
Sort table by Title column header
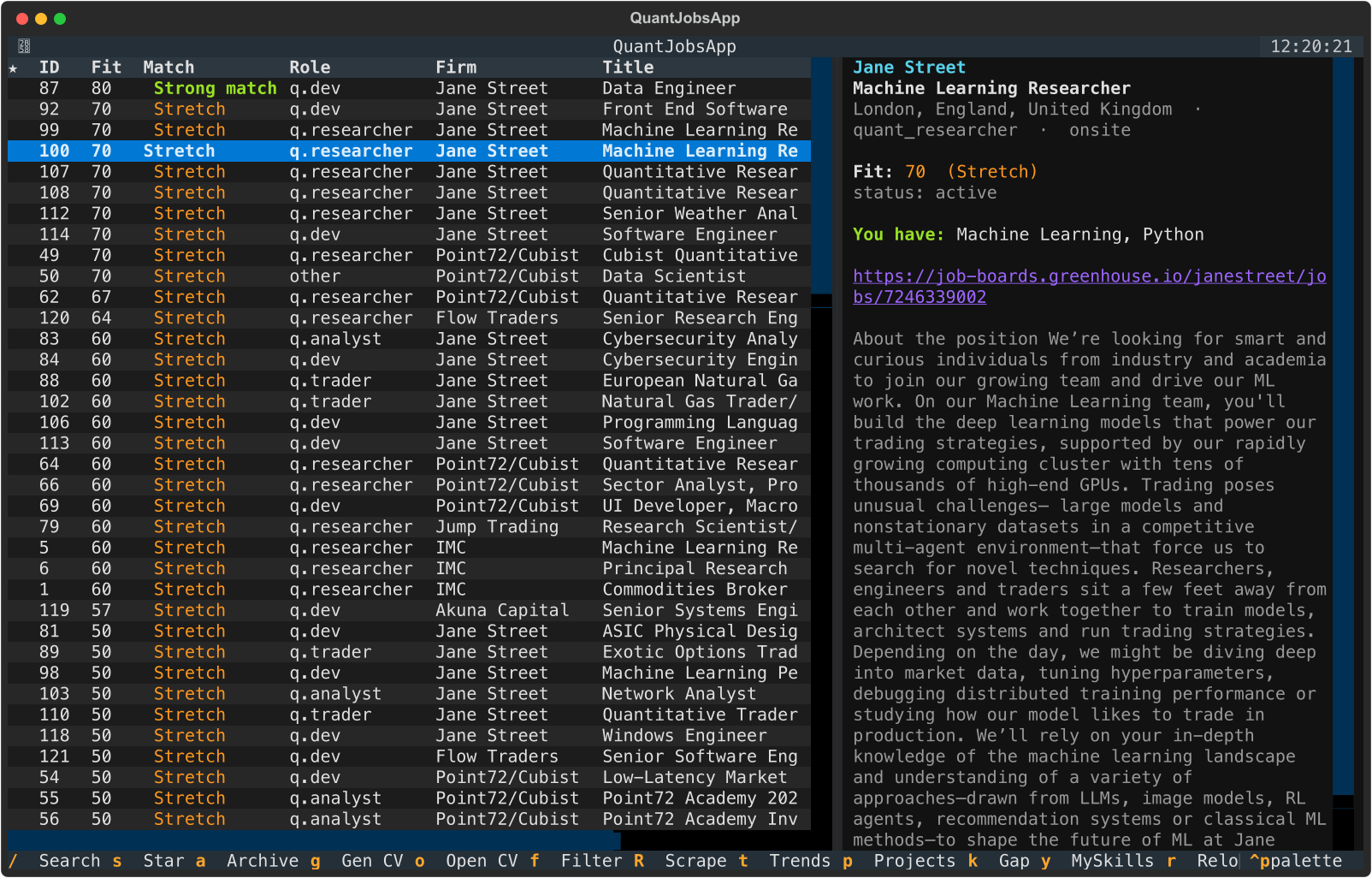(628, 68)
